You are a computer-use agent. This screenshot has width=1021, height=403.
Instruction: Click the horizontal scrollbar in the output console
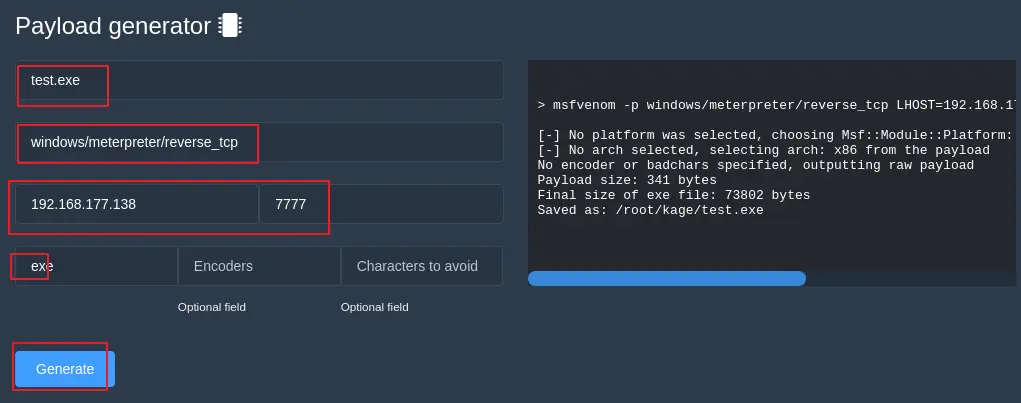667,279
